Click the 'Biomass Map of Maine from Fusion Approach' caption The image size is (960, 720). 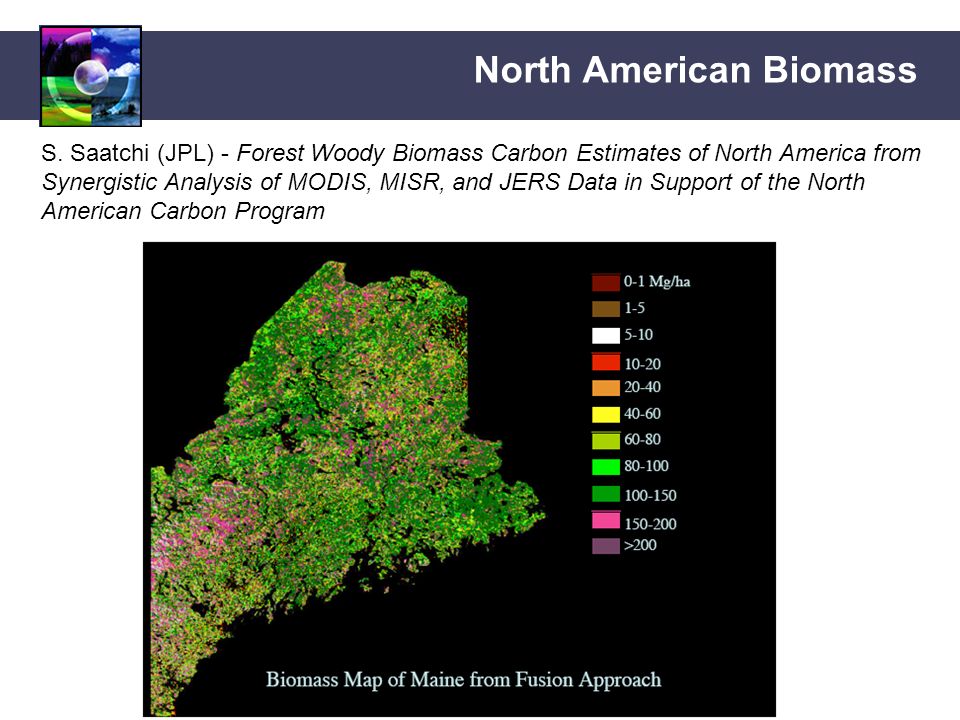click(463, 680)
